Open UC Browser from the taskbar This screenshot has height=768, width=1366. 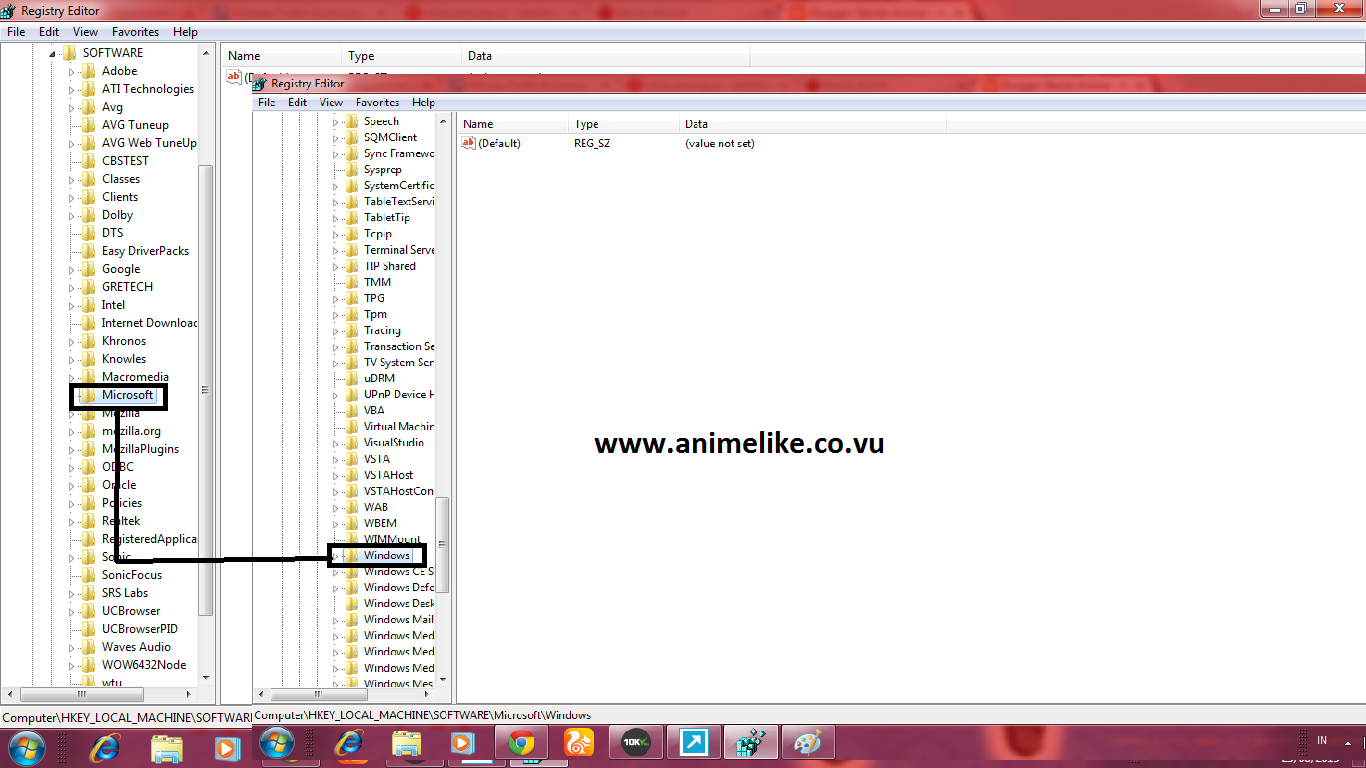(x=579, y=744)
